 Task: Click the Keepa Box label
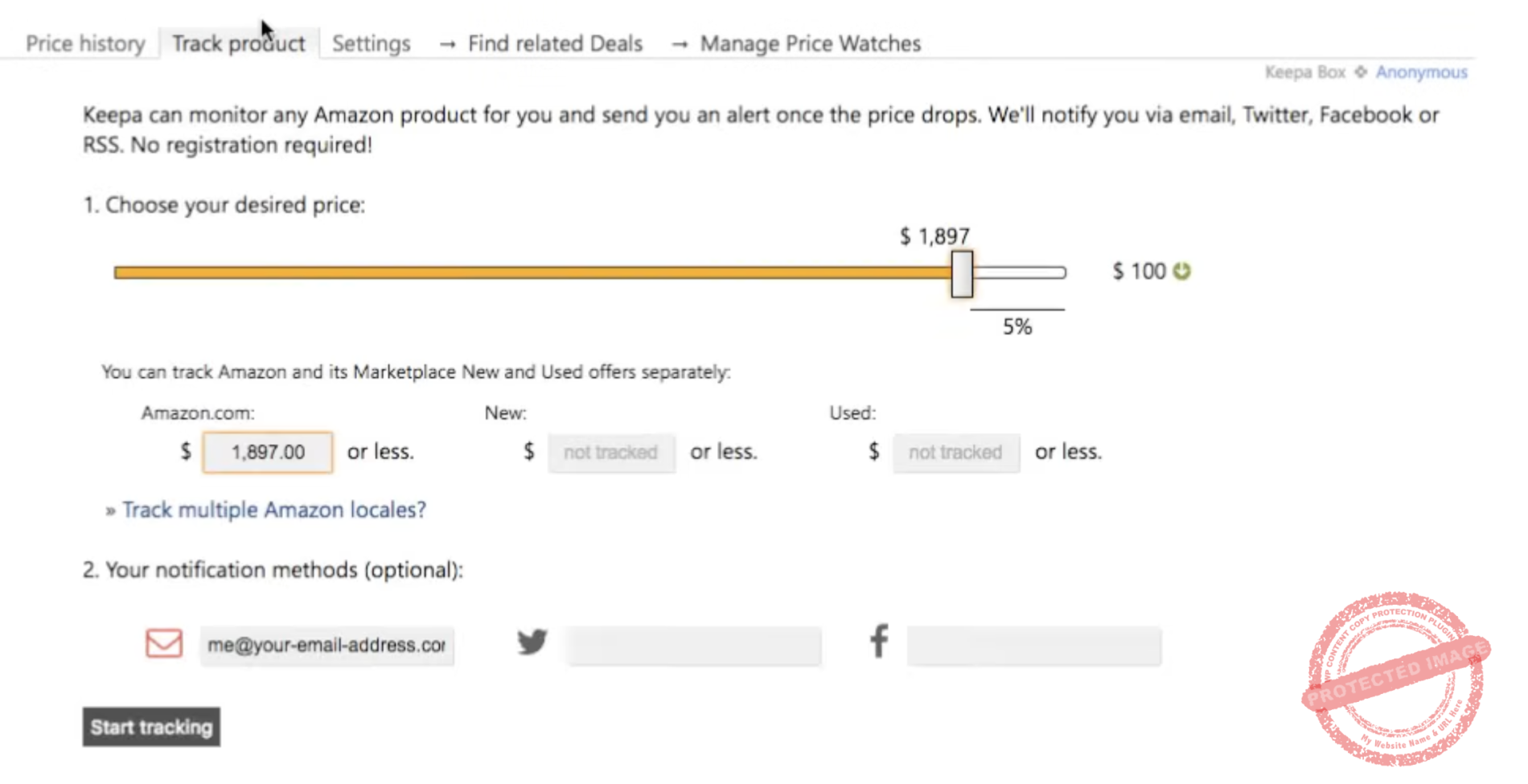1304,72
